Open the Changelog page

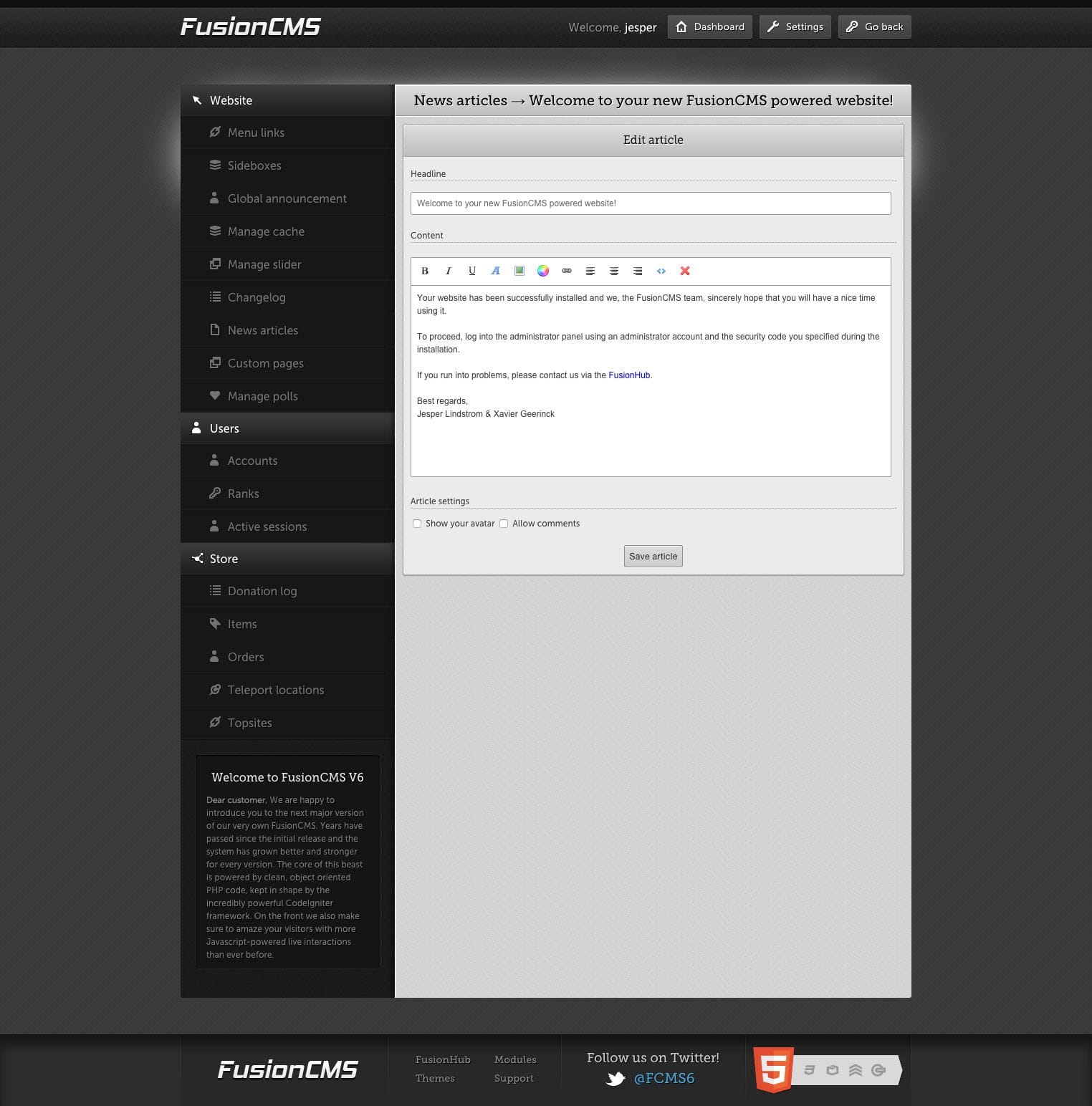pyautogui.click(x=287, y=297)
